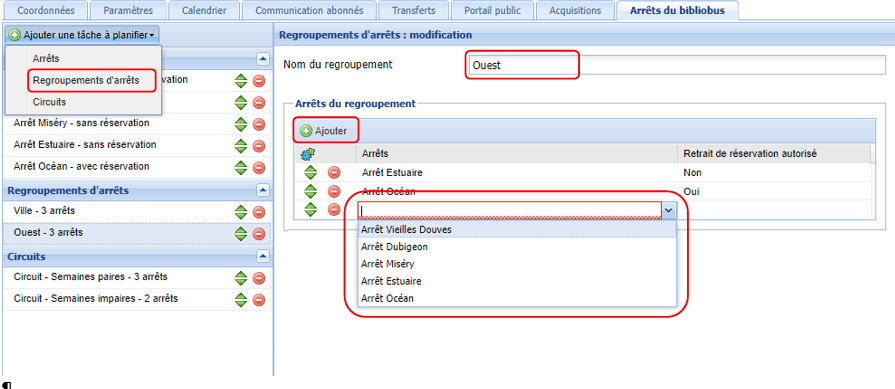Screen dimensions: 895x389
Task: Remove Arrêt Estuaire from the Ouest grouping table
Action: click(334, 173)
